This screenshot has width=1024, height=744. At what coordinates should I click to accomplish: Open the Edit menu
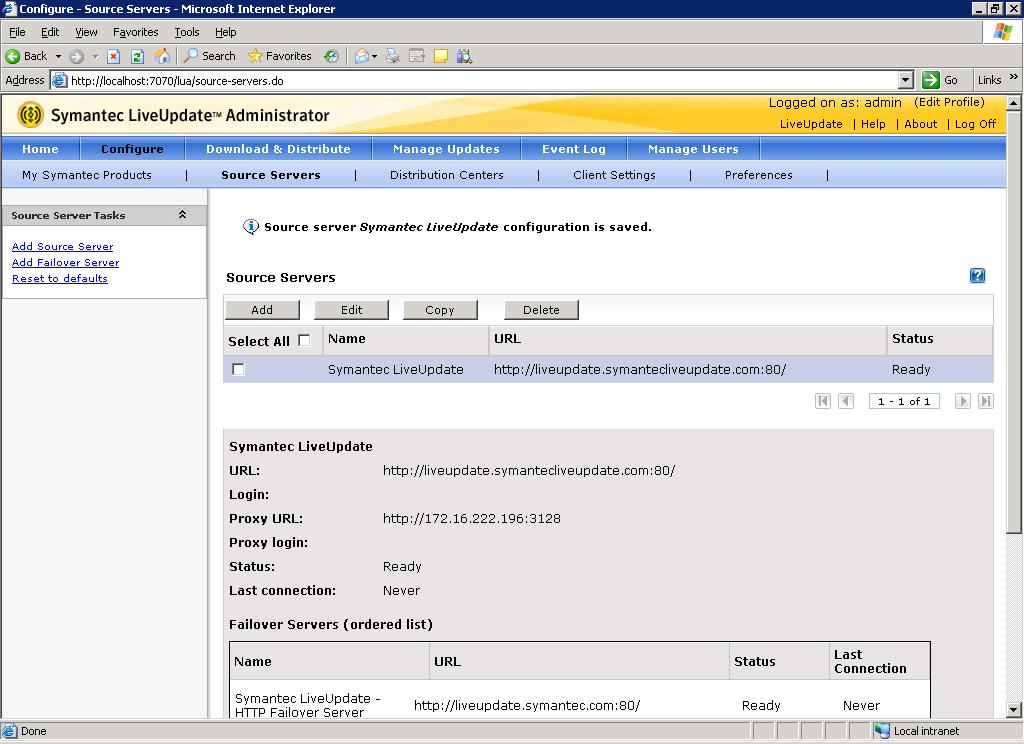coord(50,32)
